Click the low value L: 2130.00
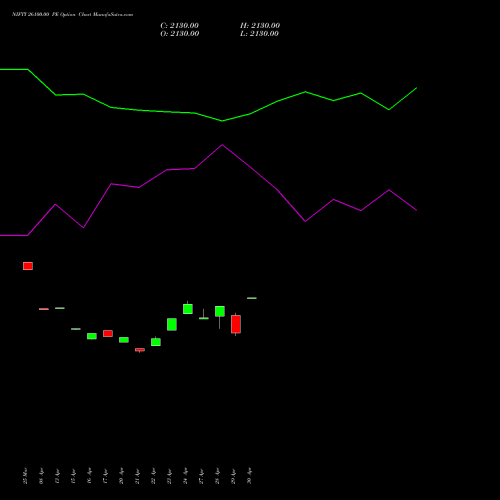Viewport: 500px width, 500px height. (259, 34)
